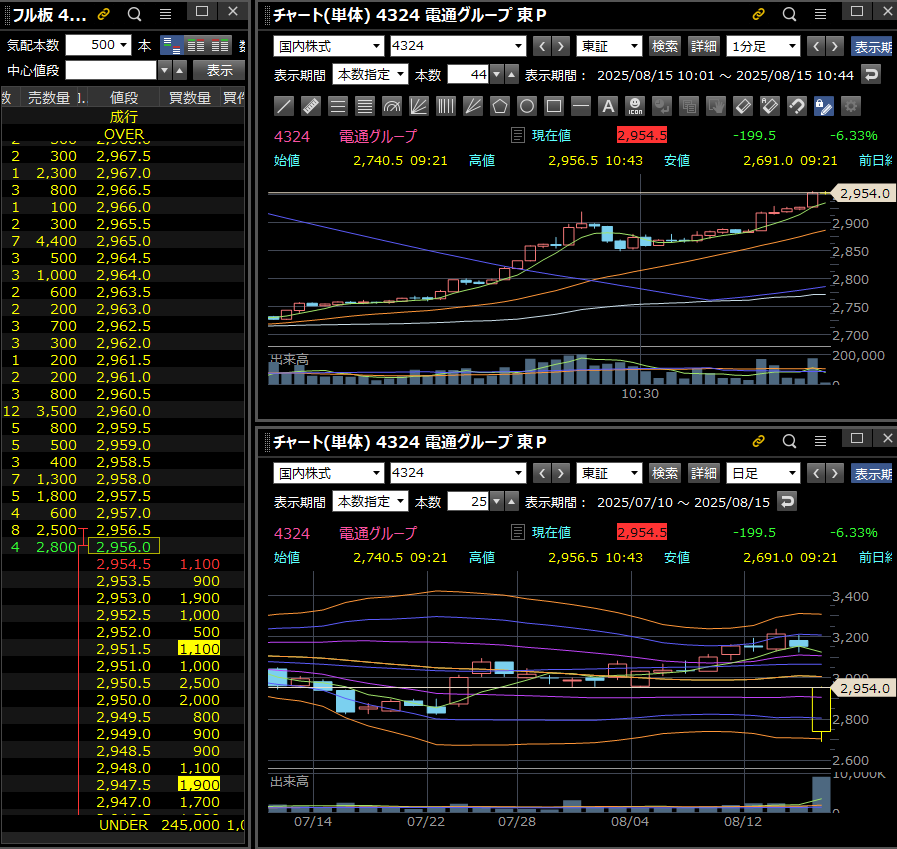Image resolution: width=897 pixels, height=849 pixels.
Task: Open hamburger menu in the bottom chart header
Action: [x=820, y=441]
